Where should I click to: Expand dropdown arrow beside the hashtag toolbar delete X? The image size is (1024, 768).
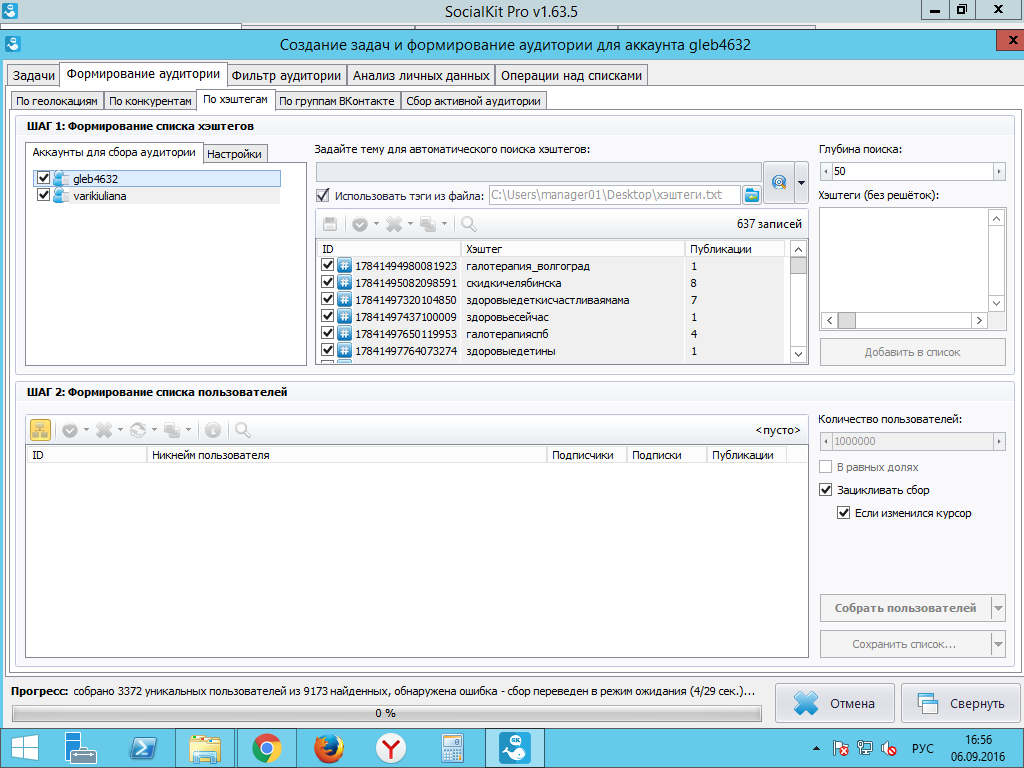[410, 224]
